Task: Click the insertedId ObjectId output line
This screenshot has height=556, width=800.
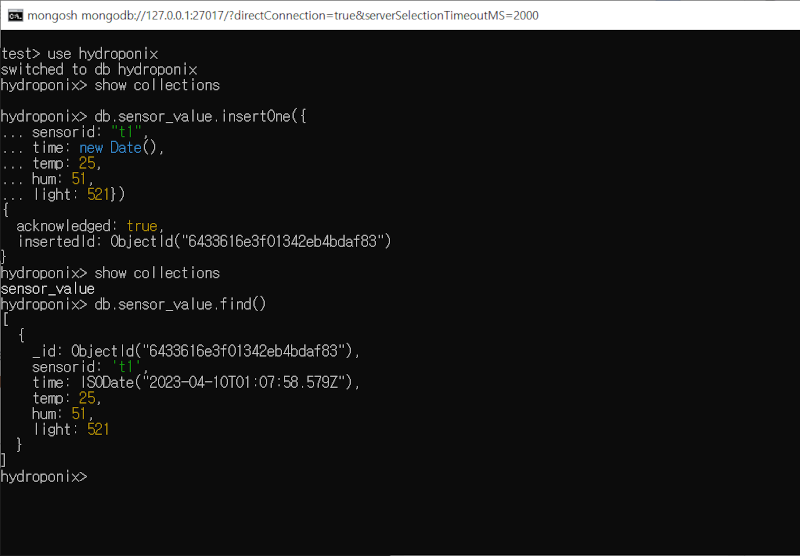Action: (x=204, y=241)
